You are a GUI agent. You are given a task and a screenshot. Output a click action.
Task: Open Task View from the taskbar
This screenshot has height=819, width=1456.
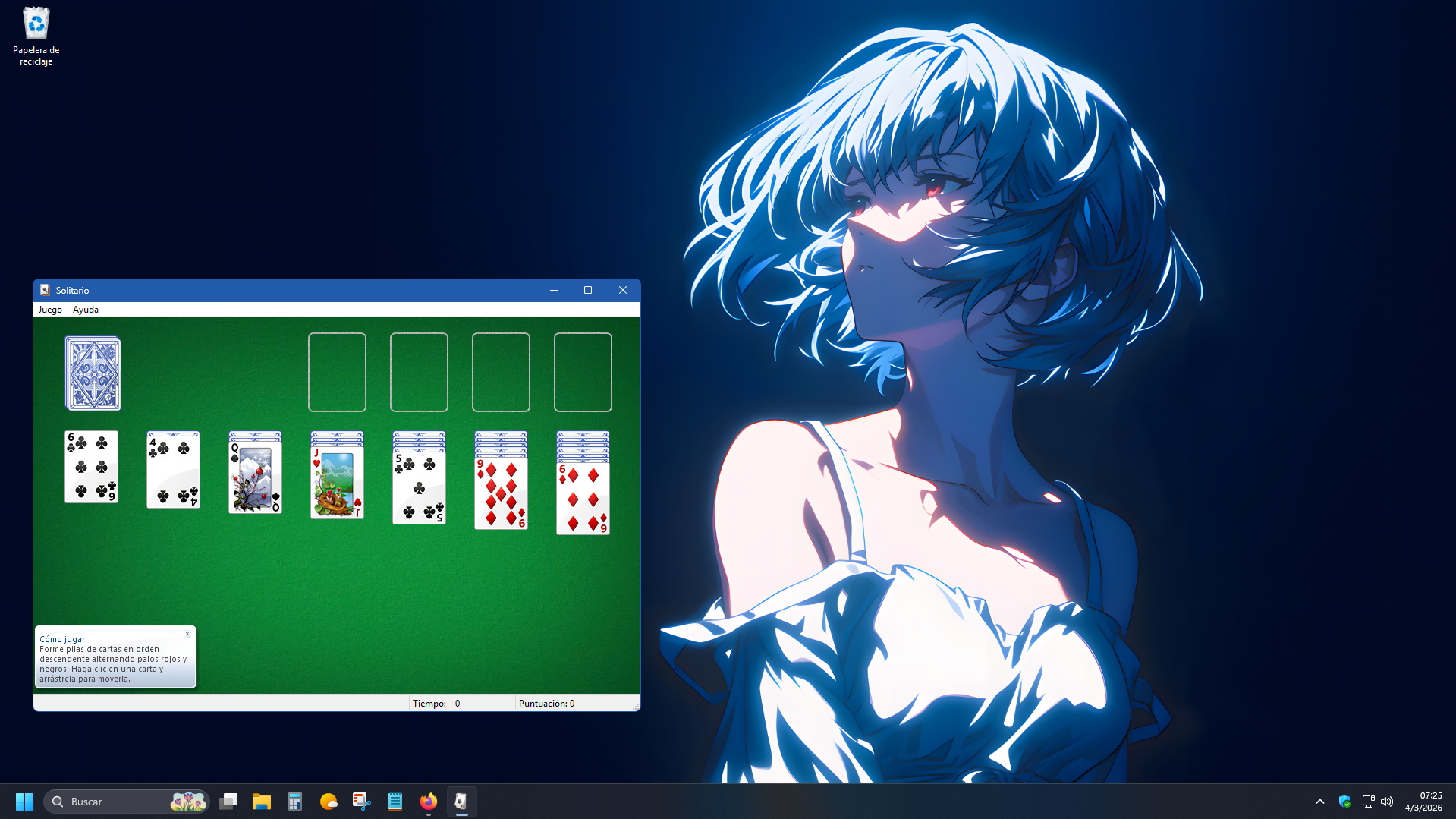[228, 802]
